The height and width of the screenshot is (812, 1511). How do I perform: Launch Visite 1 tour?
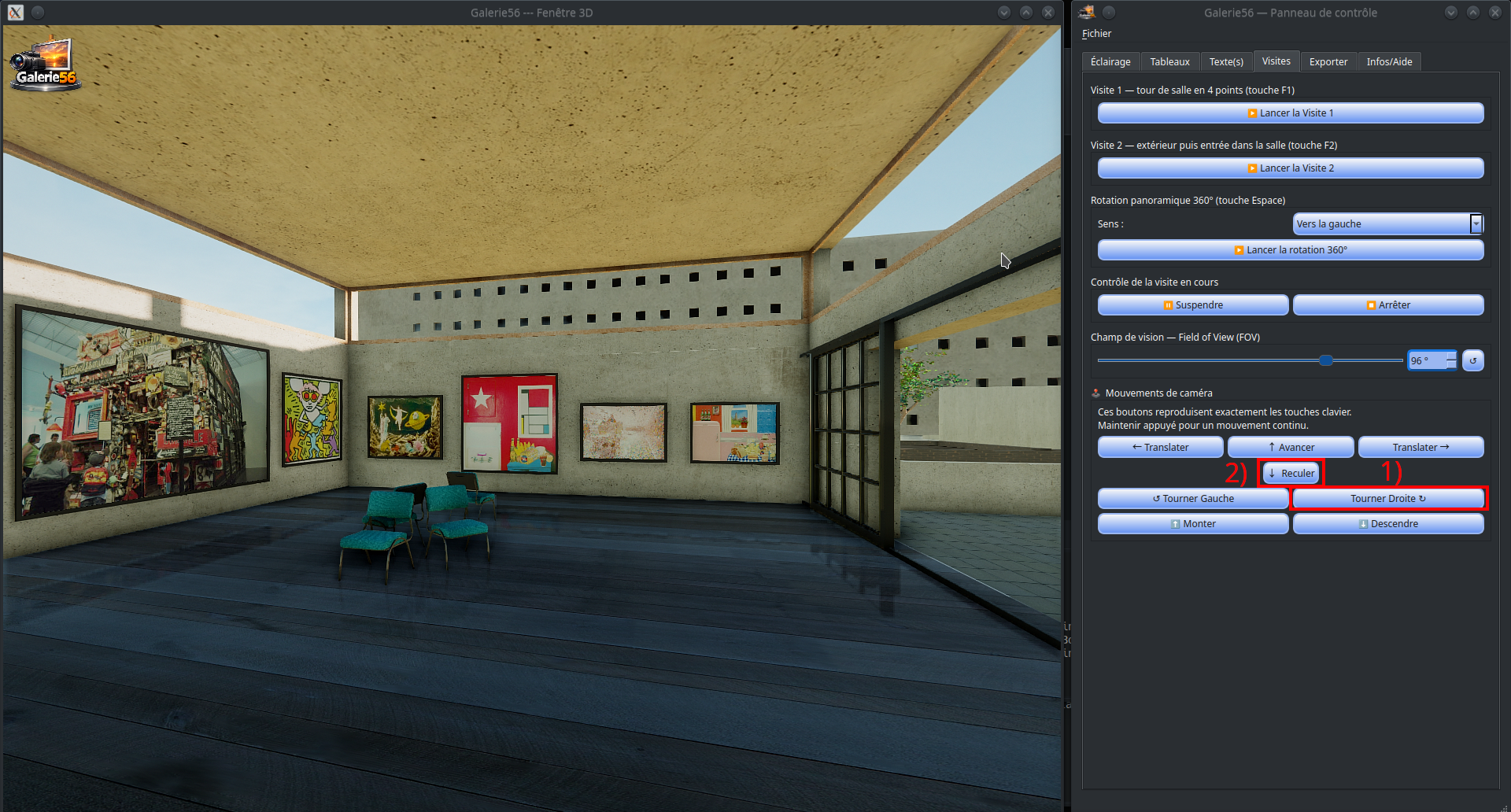point(1291,113)
